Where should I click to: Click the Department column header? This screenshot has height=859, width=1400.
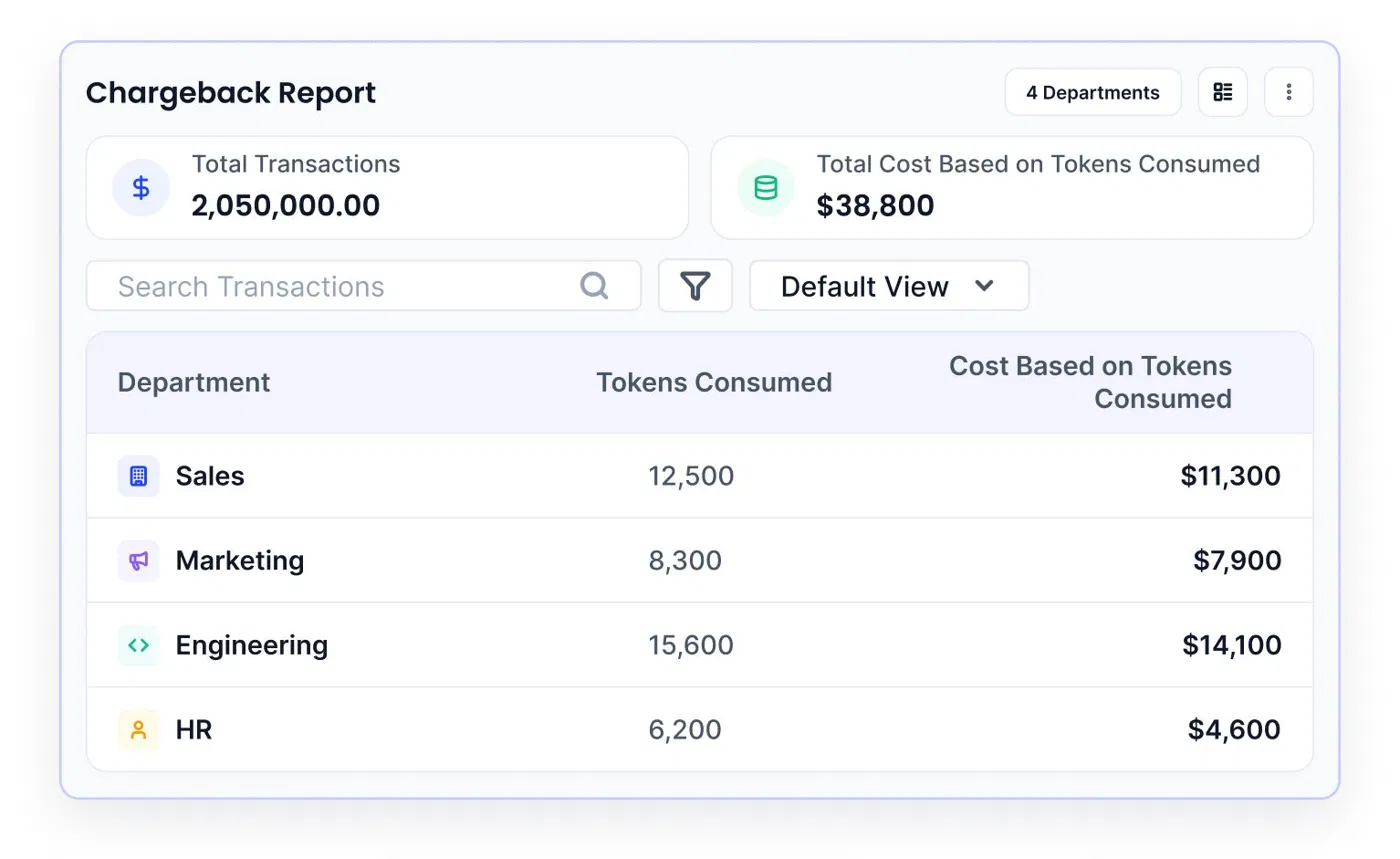(x=194, y=382)
